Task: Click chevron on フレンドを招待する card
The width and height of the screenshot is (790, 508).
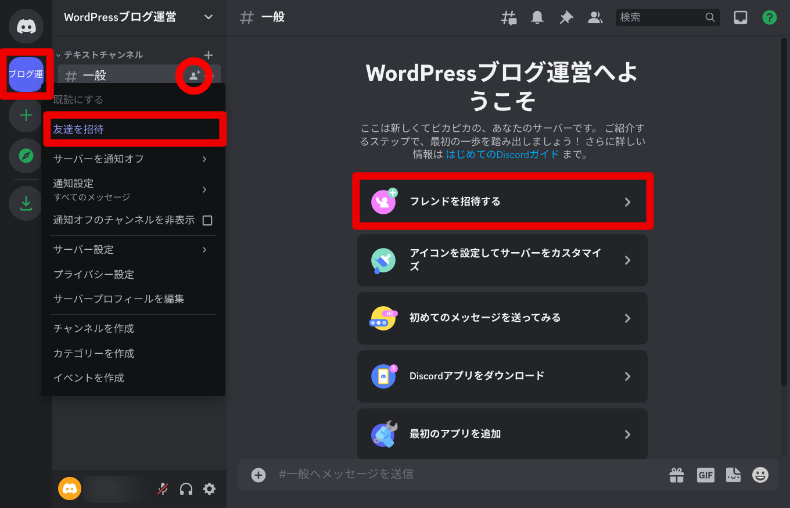Action: pos(627,202)
